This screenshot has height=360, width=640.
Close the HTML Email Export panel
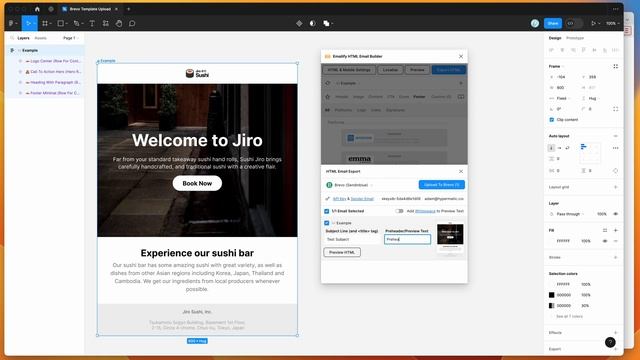[x=461, y=171]
